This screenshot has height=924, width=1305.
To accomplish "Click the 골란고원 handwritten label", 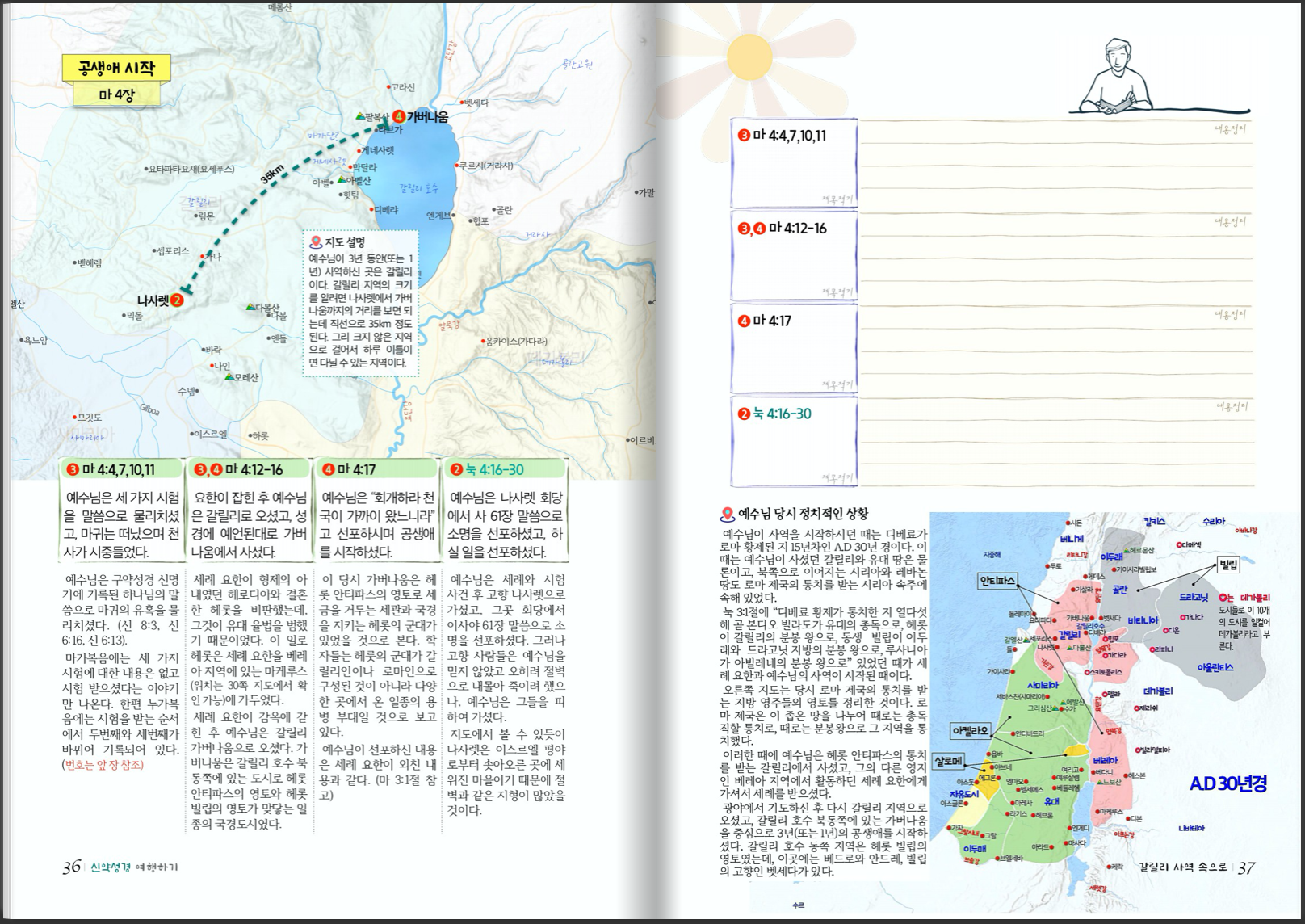I will [578, 64].
